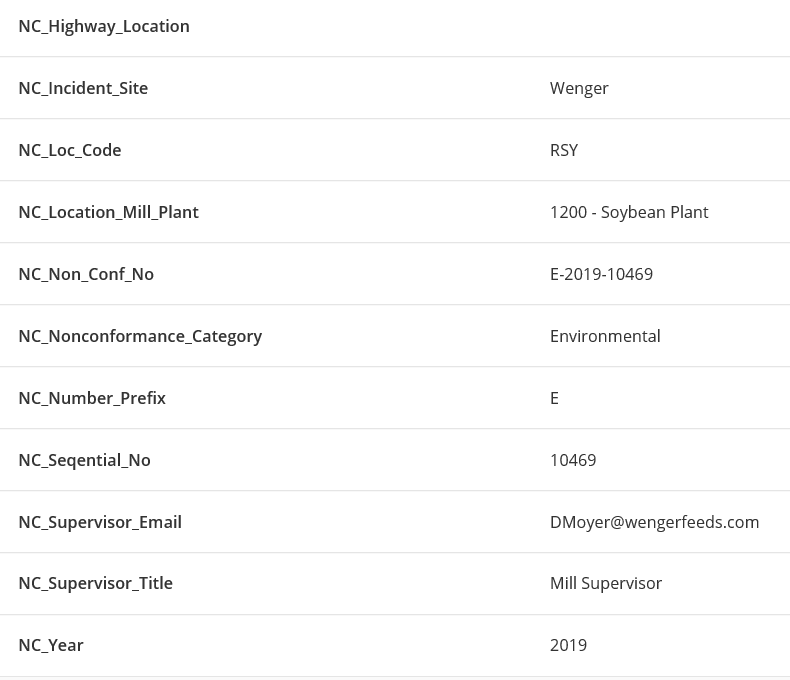This screenshot has height=680, width=790.
Task: Select the NC_Number_Prefix label
Action: (x=92, y=398)
